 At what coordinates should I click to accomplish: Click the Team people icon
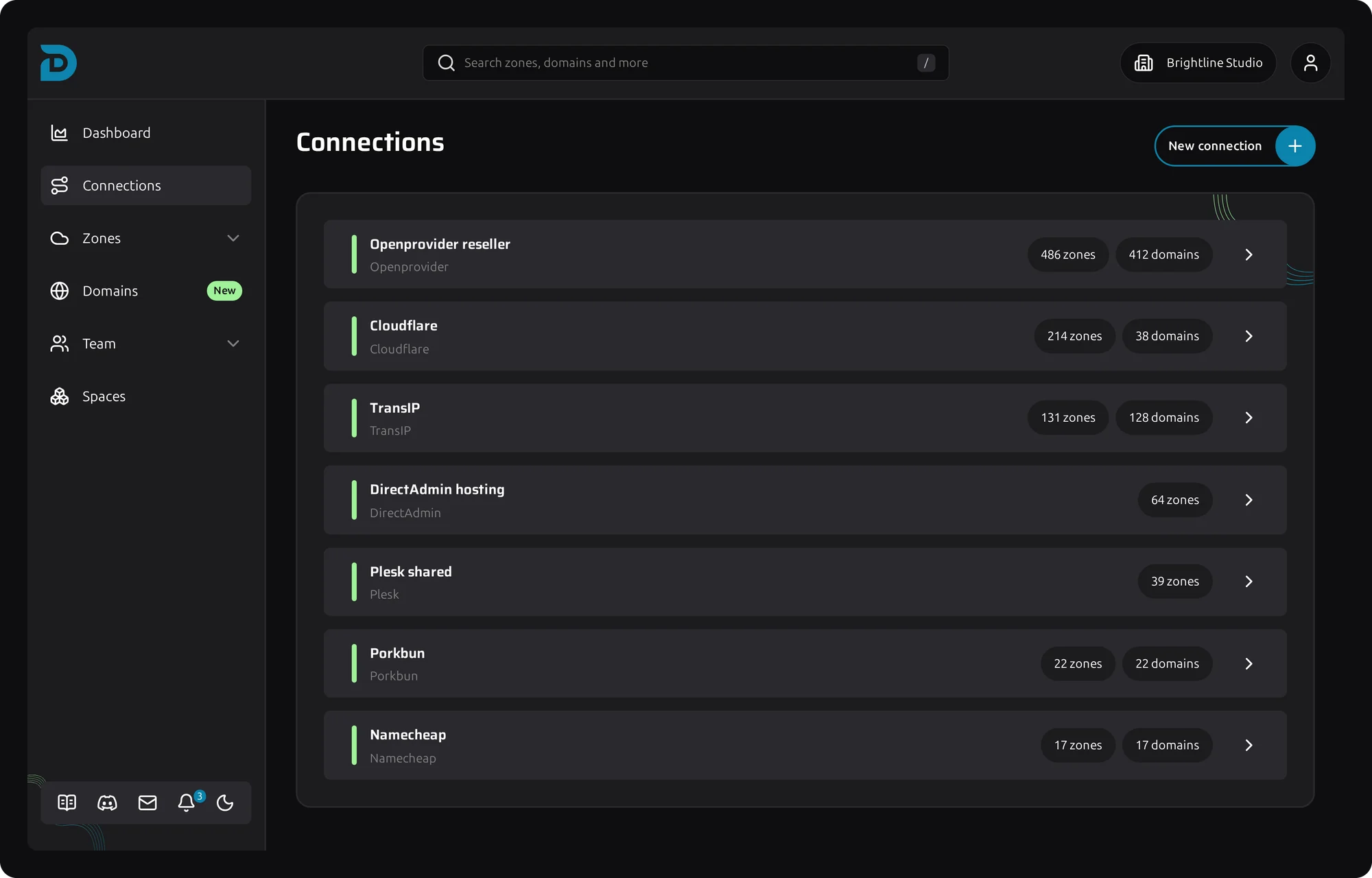point(60,344)
